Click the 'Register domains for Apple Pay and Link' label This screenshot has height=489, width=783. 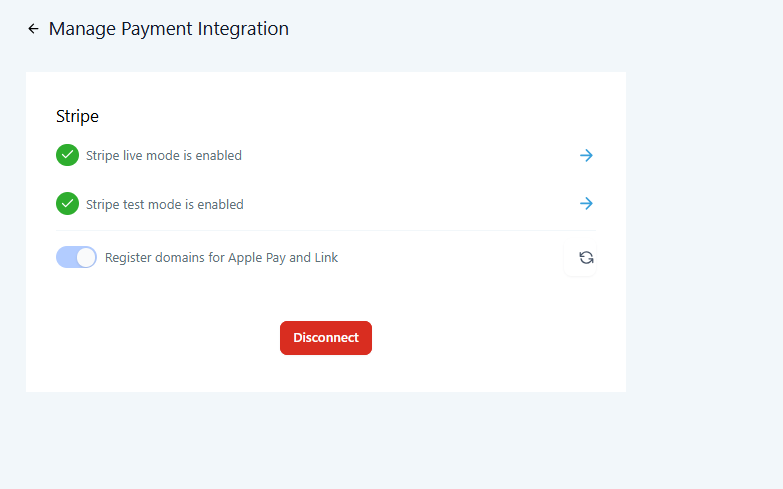(x=221, y=258)
